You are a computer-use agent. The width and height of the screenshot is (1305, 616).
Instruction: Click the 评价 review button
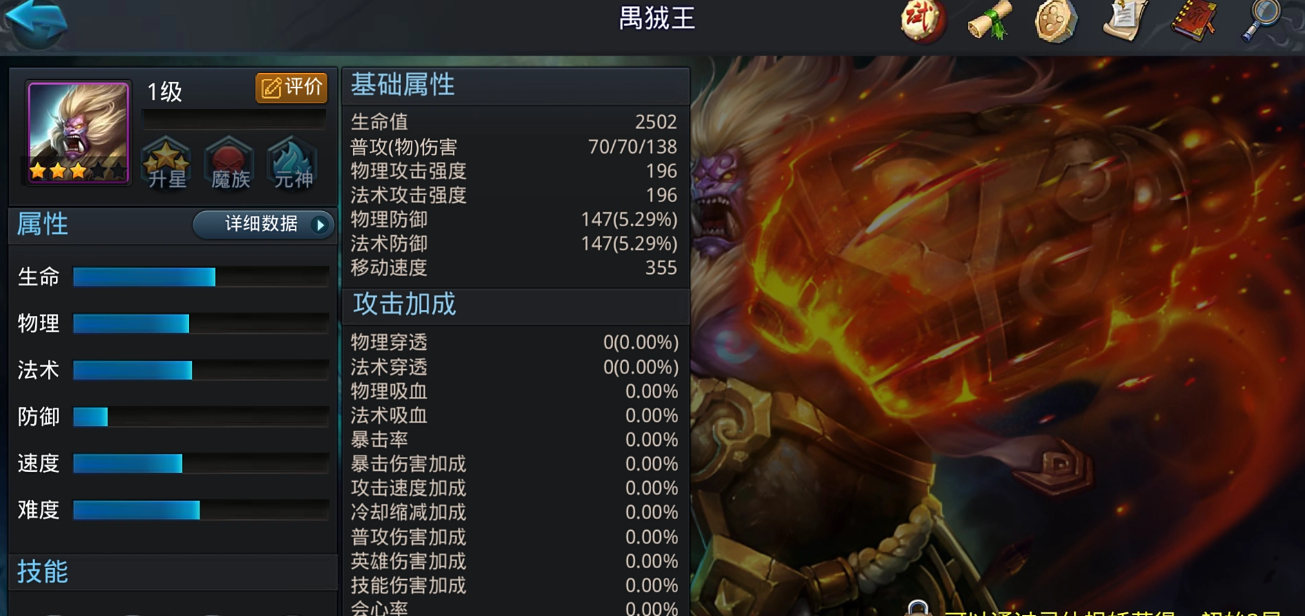pos(291,88)
